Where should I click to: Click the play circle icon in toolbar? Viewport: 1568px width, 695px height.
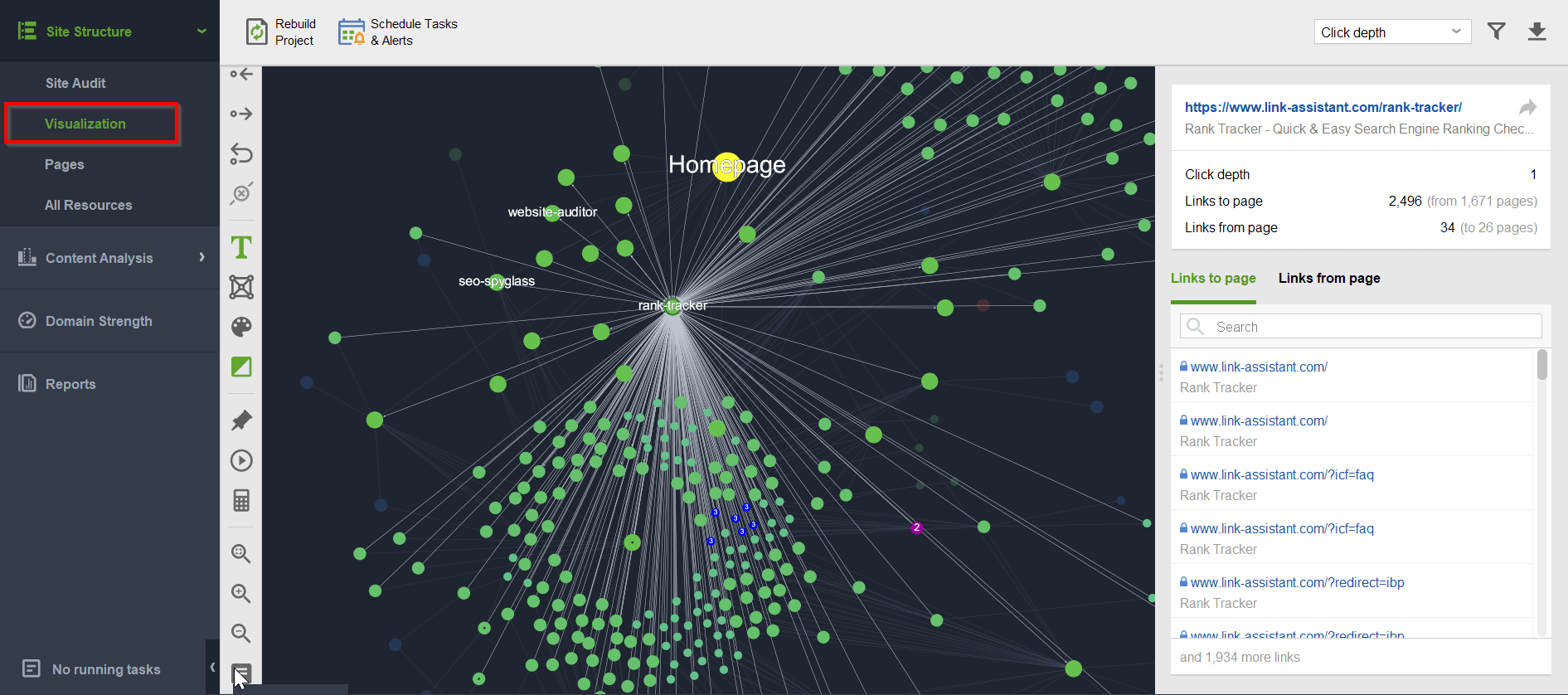[x=241, y=460]
